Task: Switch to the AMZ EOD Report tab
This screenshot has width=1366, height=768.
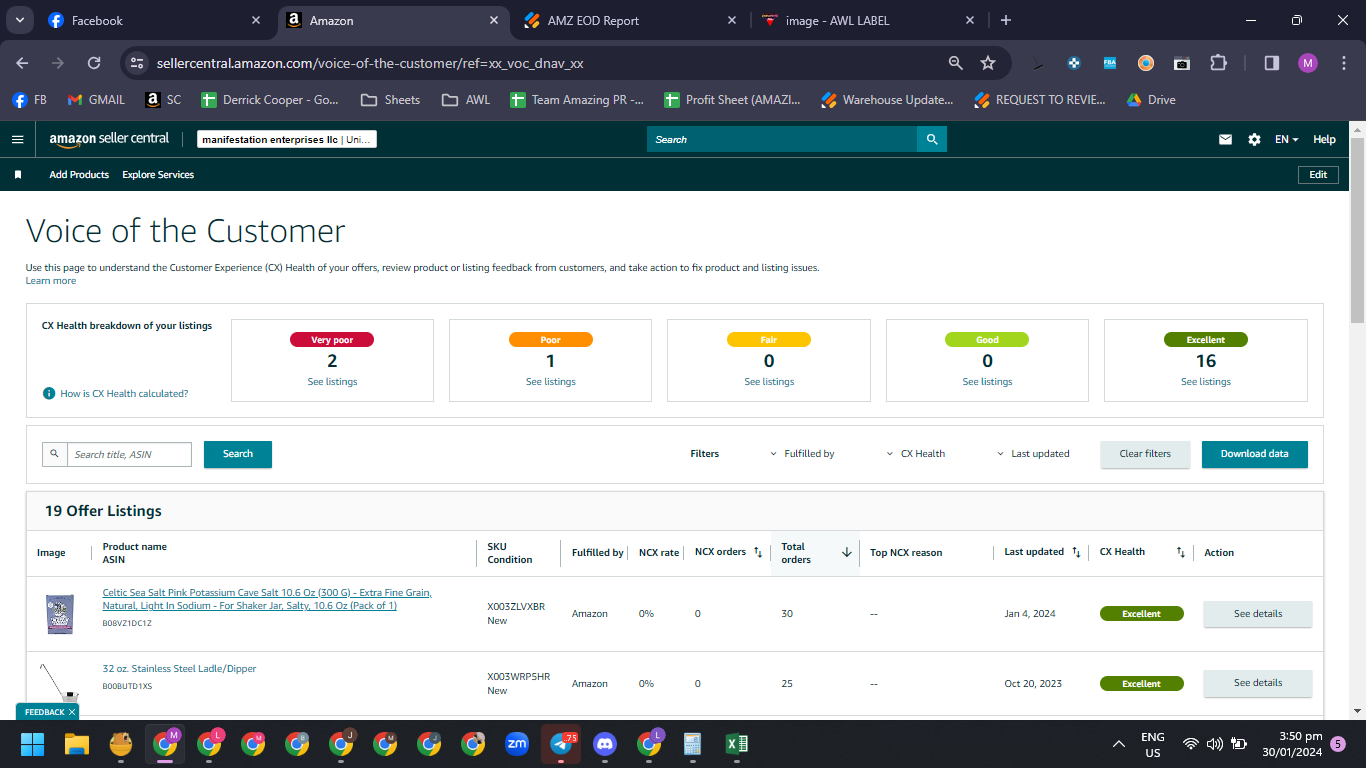Action: point(630,20)
